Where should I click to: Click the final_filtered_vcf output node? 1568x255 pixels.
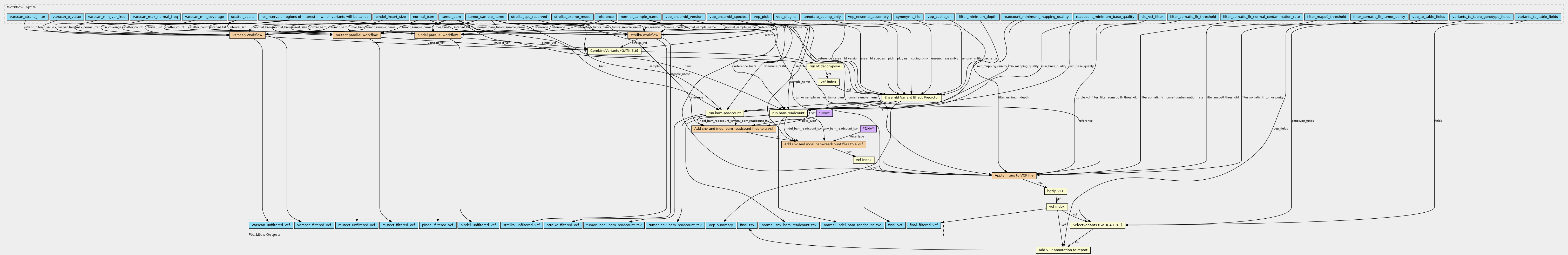(x=923, y=225)
